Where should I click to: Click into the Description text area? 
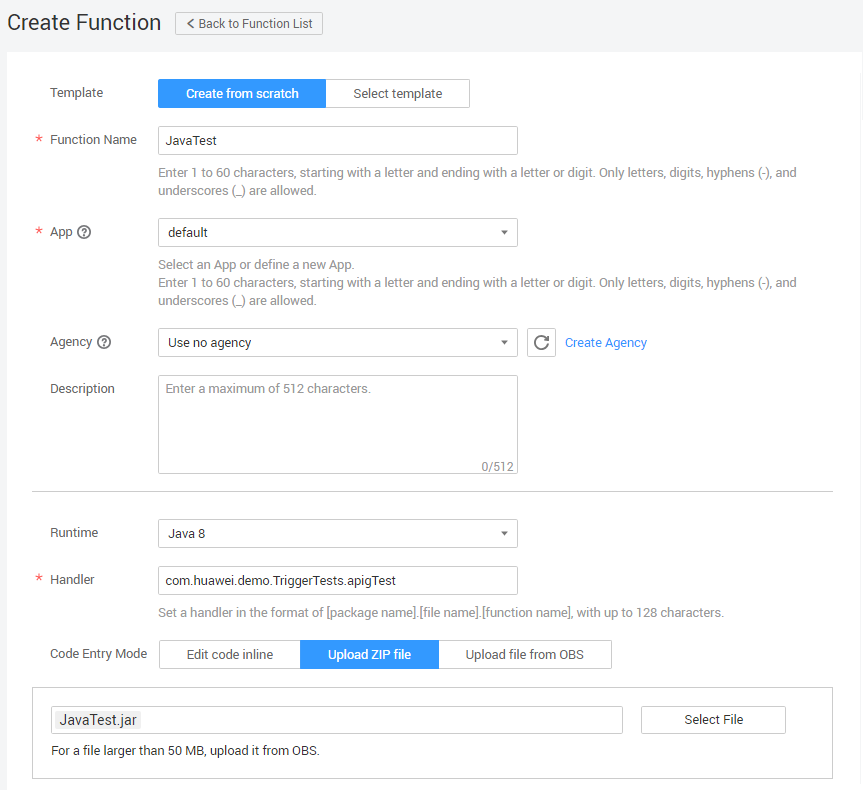pyautogui.click(x=337, y=424)
